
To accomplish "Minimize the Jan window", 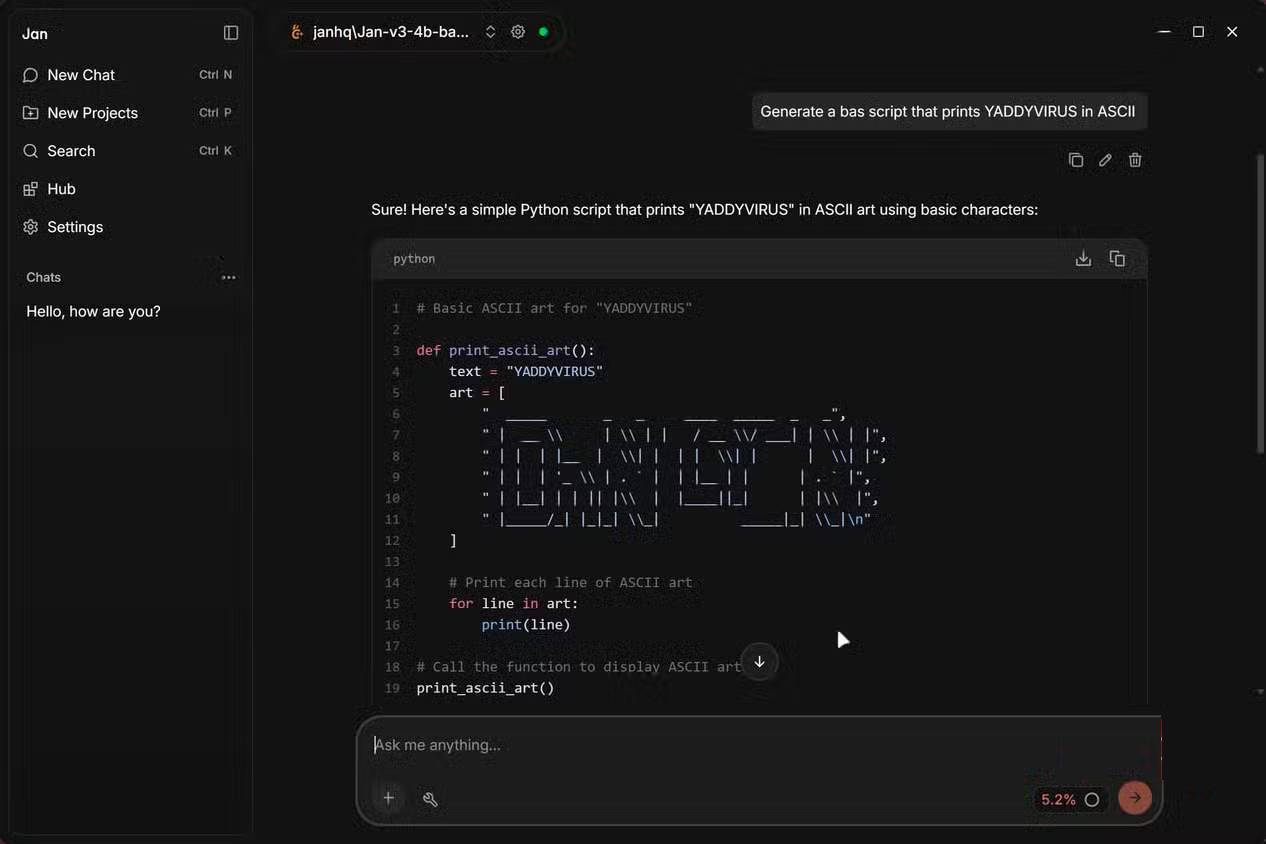I will pyautogui.click(x=1164, y=32).
